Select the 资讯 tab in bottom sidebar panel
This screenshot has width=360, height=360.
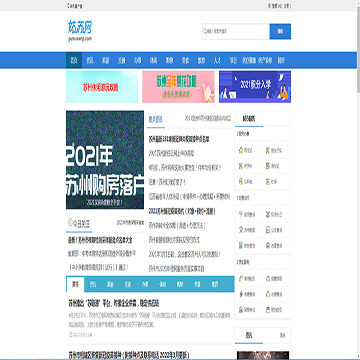point(249,335)
